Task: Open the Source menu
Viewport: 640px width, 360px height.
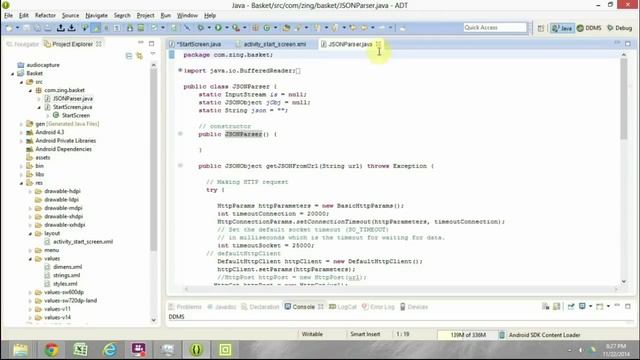Action: click(70, 16)
